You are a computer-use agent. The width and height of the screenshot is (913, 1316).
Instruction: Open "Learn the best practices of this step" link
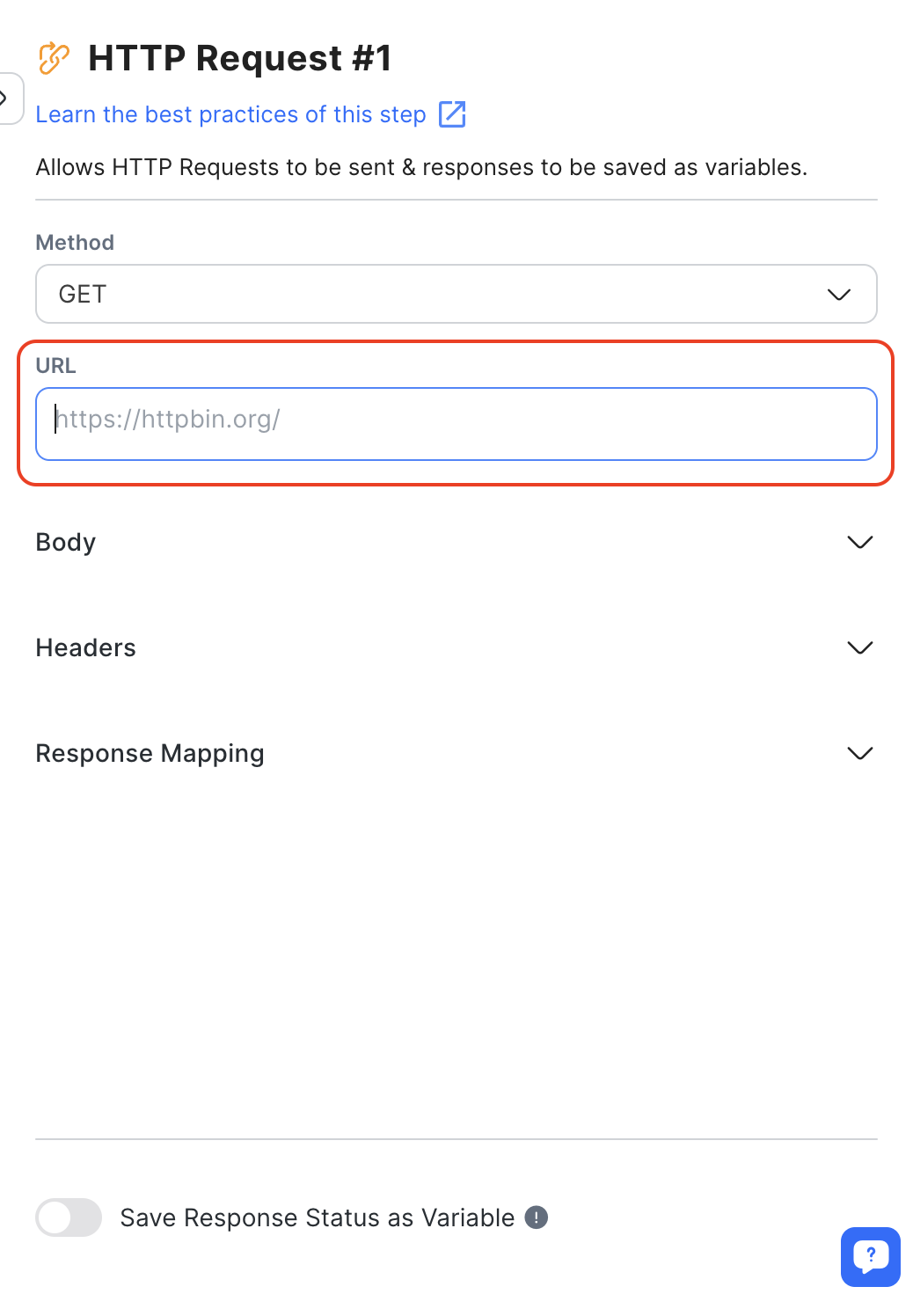tap(230, 114)
